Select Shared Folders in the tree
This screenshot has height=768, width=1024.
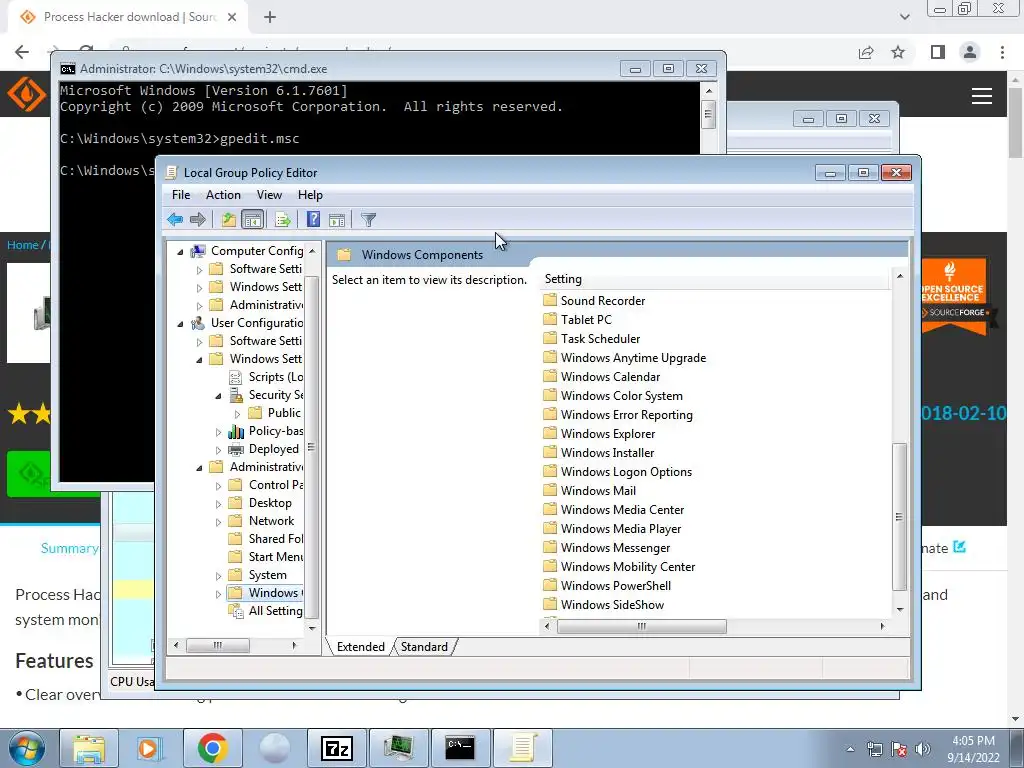click(265, 539)
